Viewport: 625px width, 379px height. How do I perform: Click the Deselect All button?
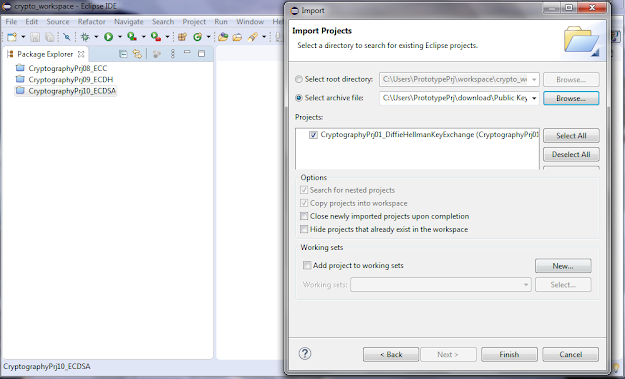coord(571,154)
